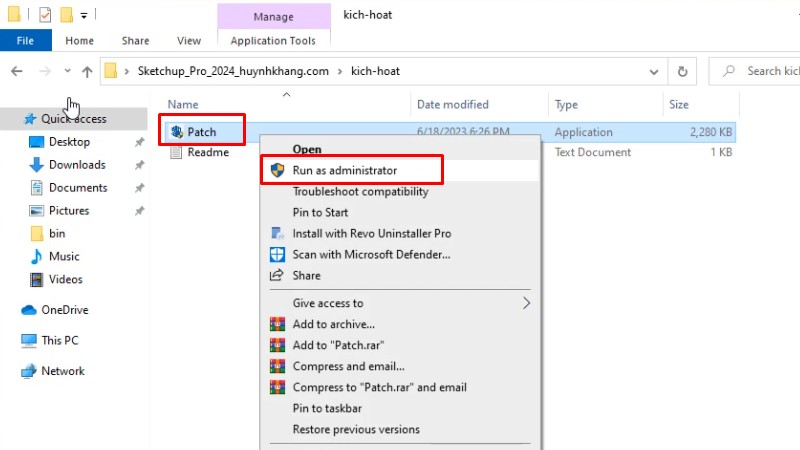The width and height of the screenshot is (800, 450).
Task: Click the Share icon in context menu
Action: tap(277, 275)
